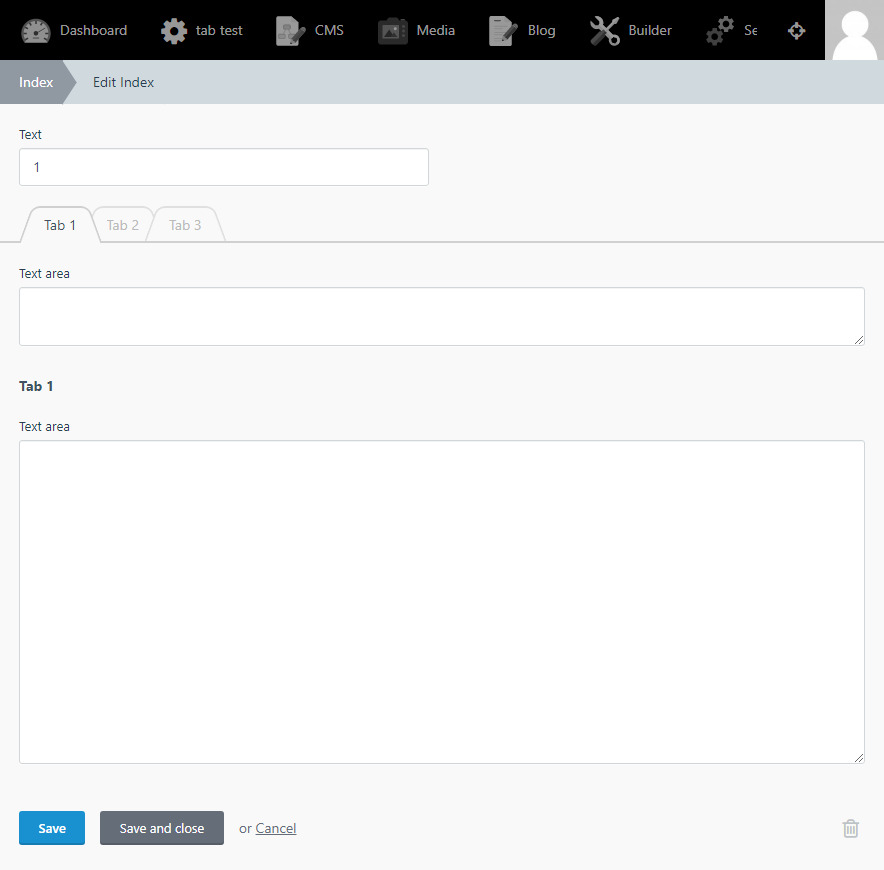Click Save and close
This screenshot has width=884, height=870.
(x=161, y=828)
